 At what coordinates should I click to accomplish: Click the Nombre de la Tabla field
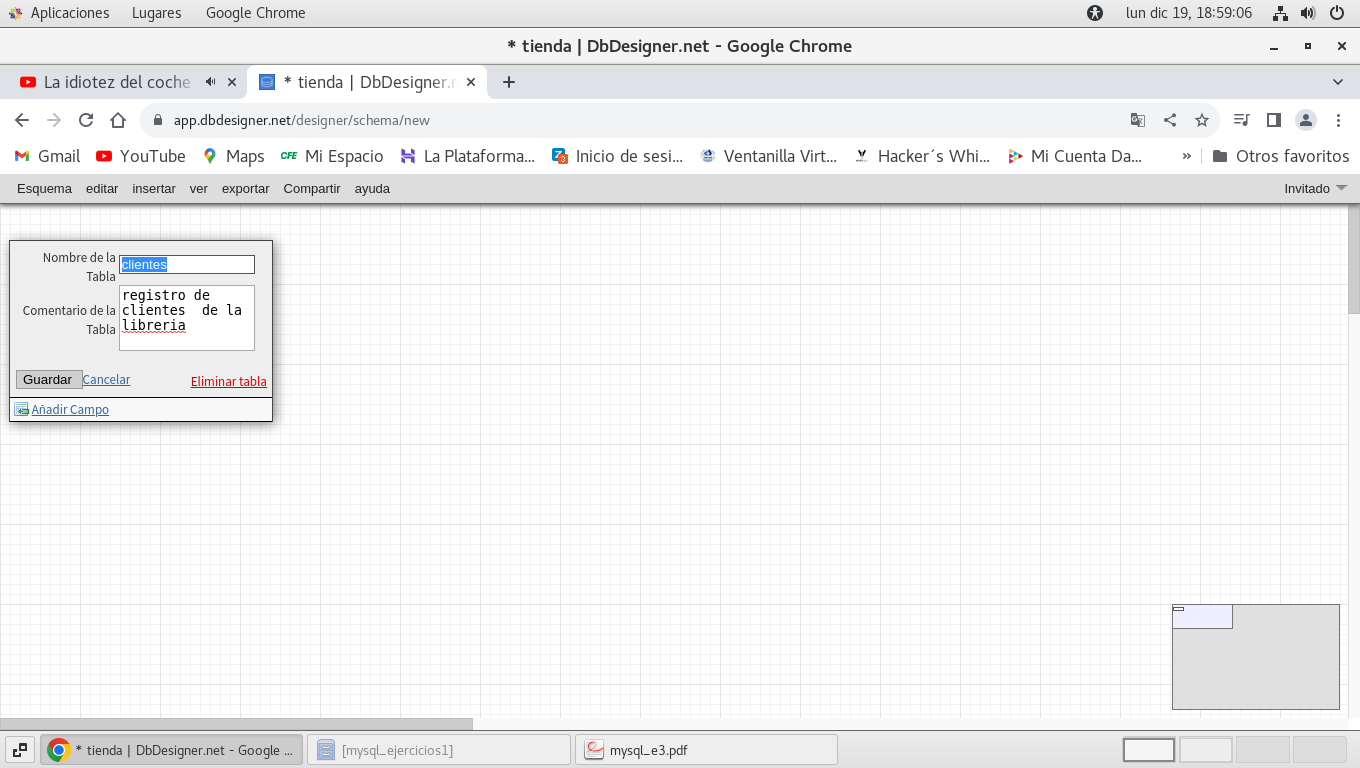click(x=187, y=264)
